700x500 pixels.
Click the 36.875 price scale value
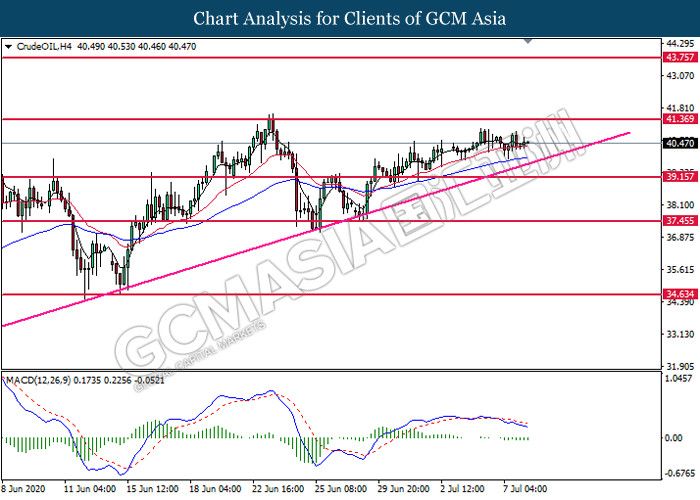(680, 237)
